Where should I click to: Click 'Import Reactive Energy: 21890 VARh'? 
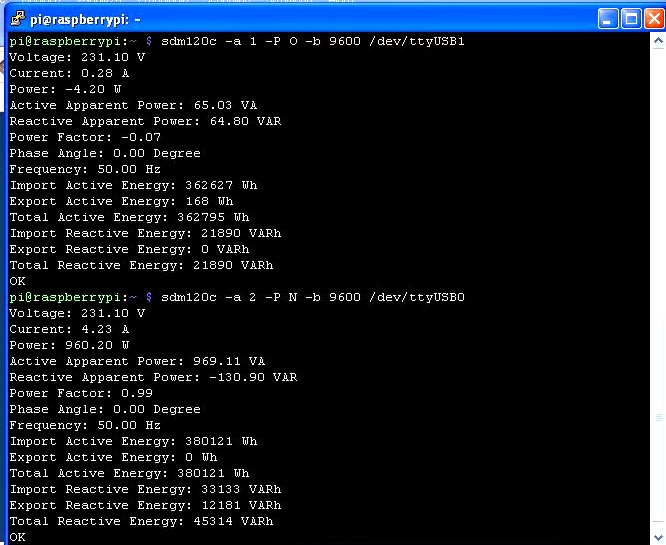click(145, 233)
